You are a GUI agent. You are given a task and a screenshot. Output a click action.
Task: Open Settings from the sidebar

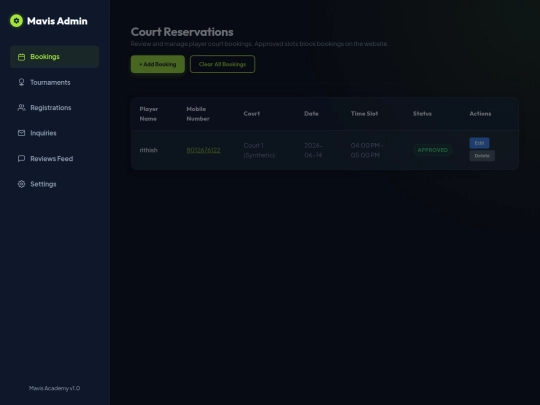[54, 184]
